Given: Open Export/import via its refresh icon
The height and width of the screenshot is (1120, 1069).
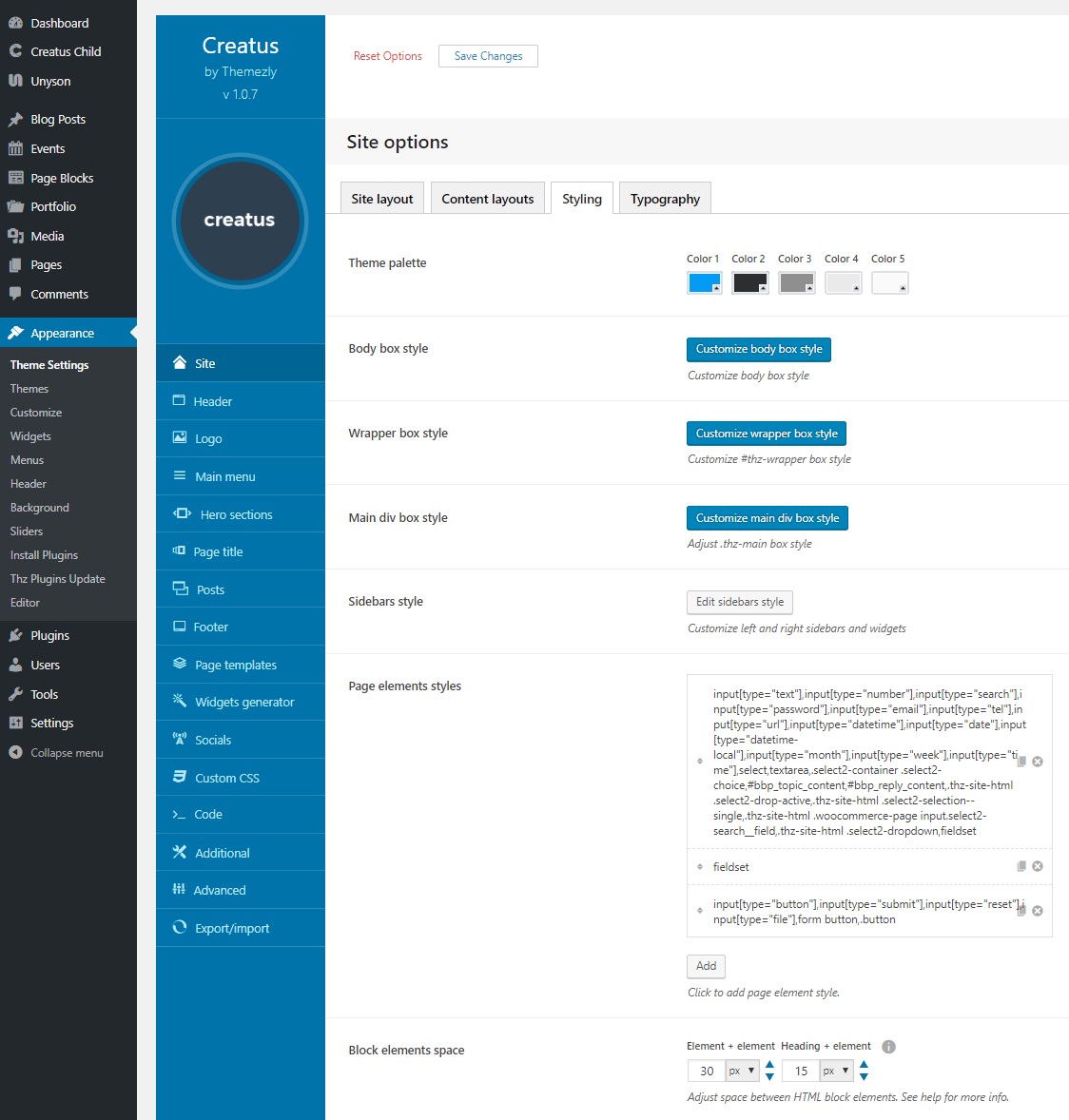Looking at the screenshot, I should click(179, 927).
